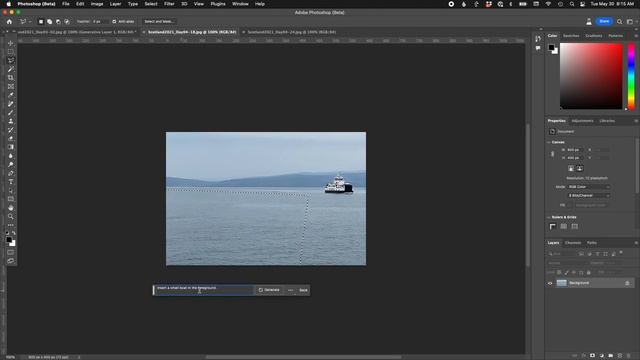Select the Dodge tool
The image size is (640, 360).
pyautogui.click(x=11, y=164)
